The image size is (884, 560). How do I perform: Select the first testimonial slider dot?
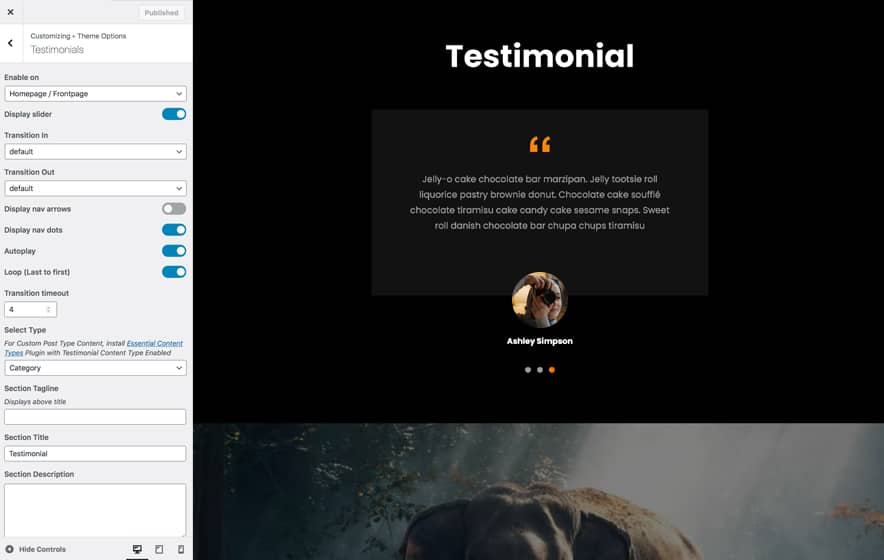point(528,370)
